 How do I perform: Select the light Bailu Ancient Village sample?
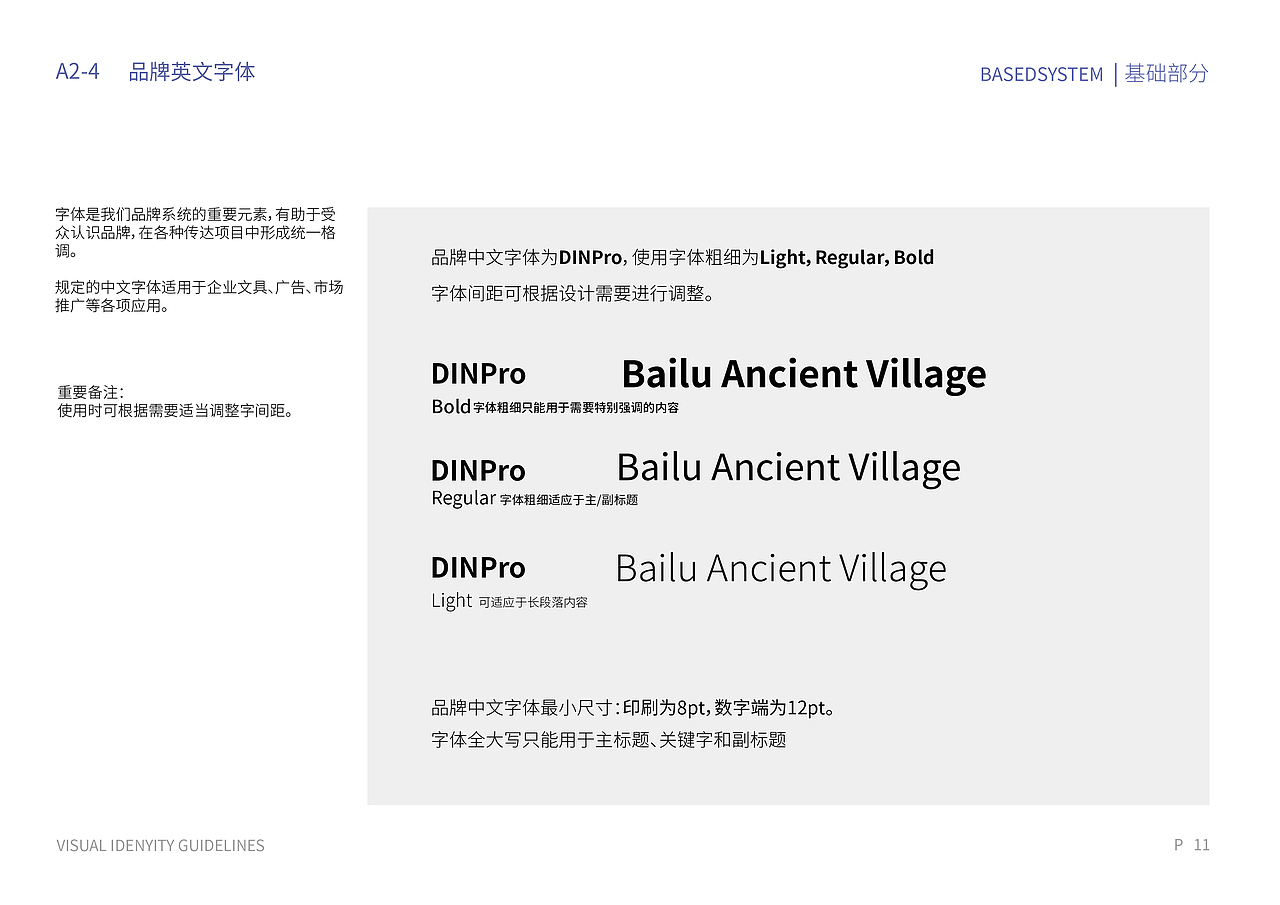click(x=781, y=567)
